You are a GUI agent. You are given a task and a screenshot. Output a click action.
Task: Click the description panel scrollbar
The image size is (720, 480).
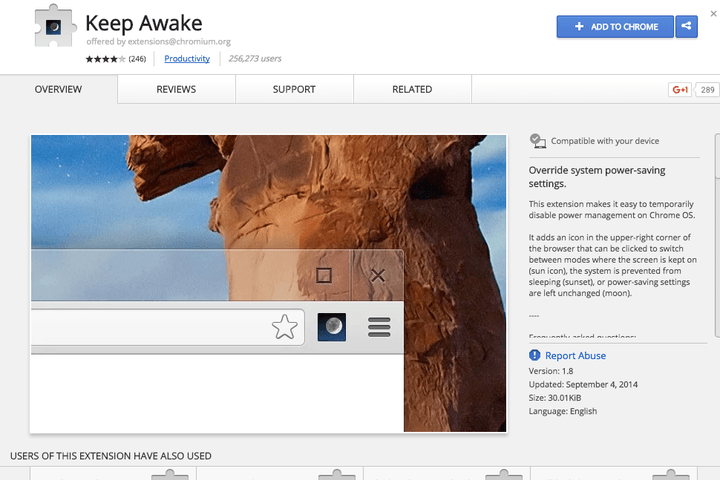(x=717, y=235)
